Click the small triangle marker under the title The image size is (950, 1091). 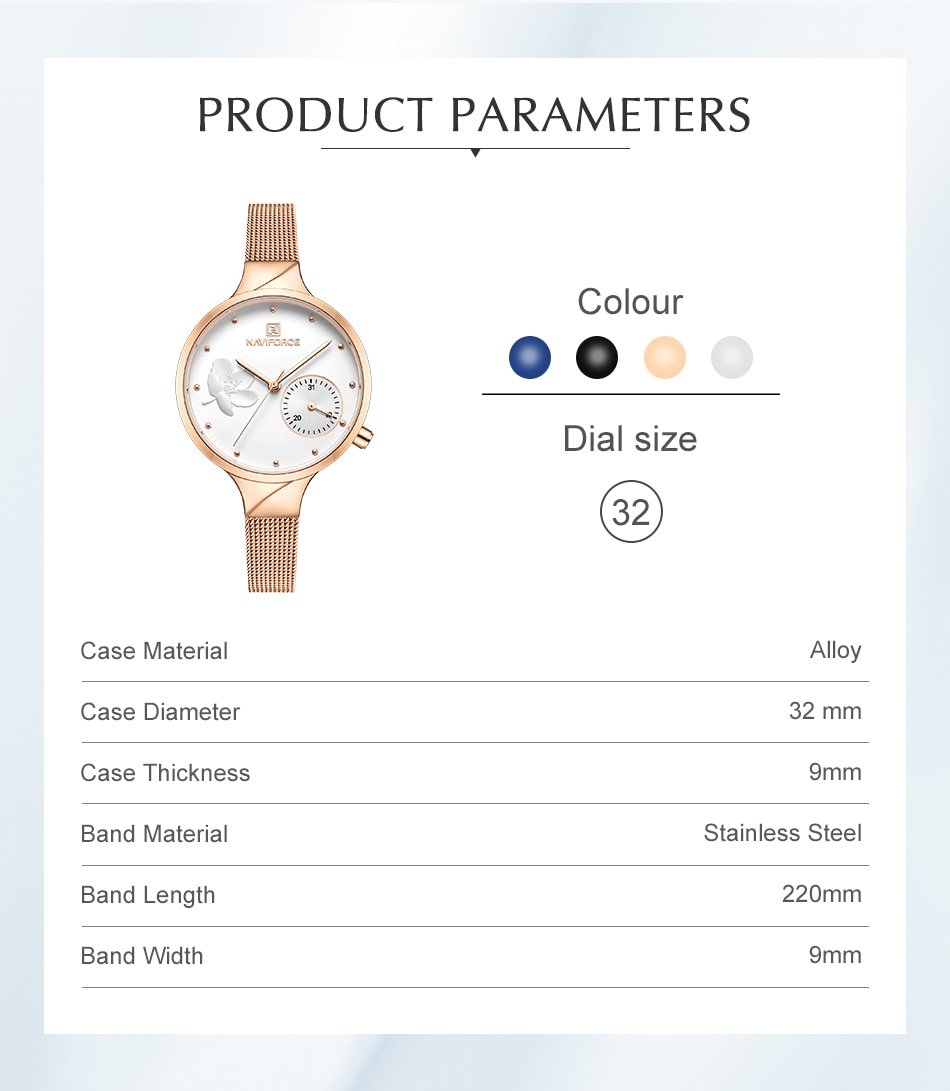(475, 153)
